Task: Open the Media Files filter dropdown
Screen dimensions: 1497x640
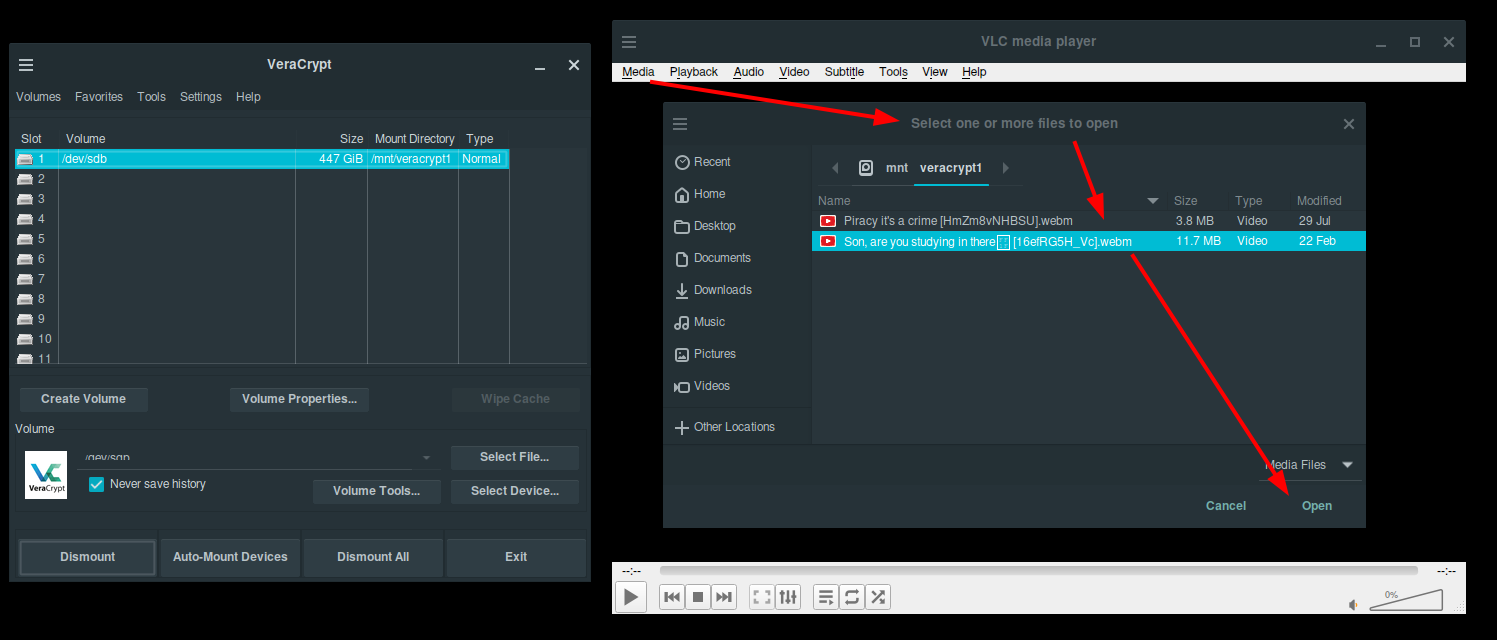Action: pyautogui.click(x=1309, y=465)
